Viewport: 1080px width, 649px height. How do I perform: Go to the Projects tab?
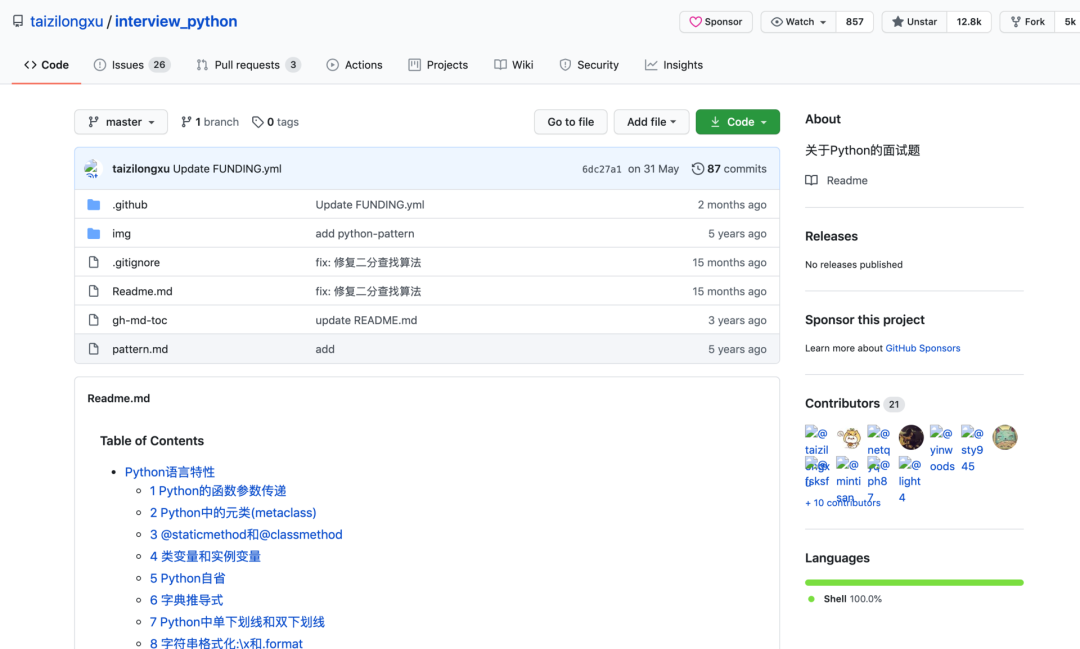[438, 65]
